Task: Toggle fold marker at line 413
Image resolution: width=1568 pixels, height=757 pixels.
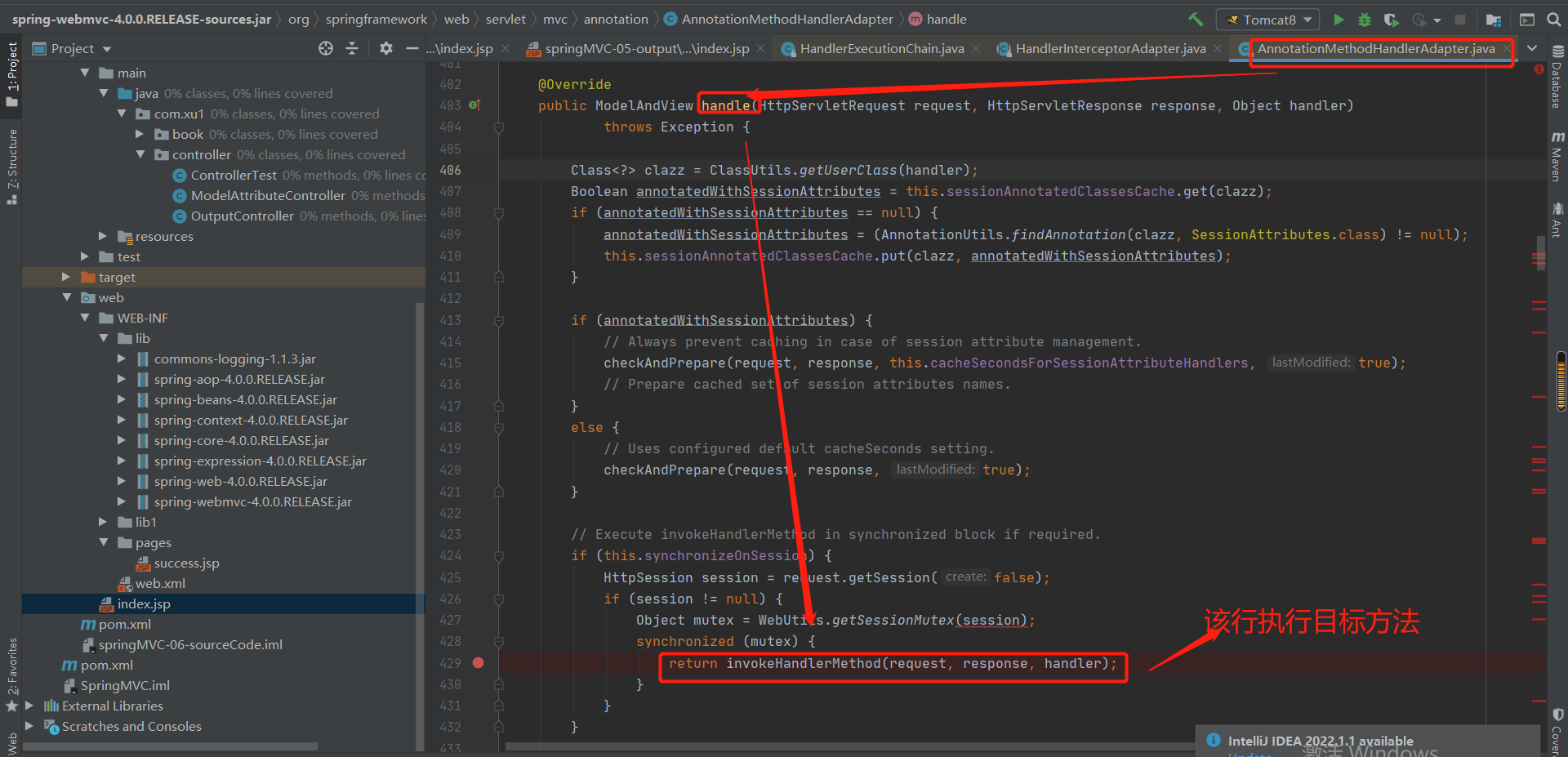Action: point(498,321)
